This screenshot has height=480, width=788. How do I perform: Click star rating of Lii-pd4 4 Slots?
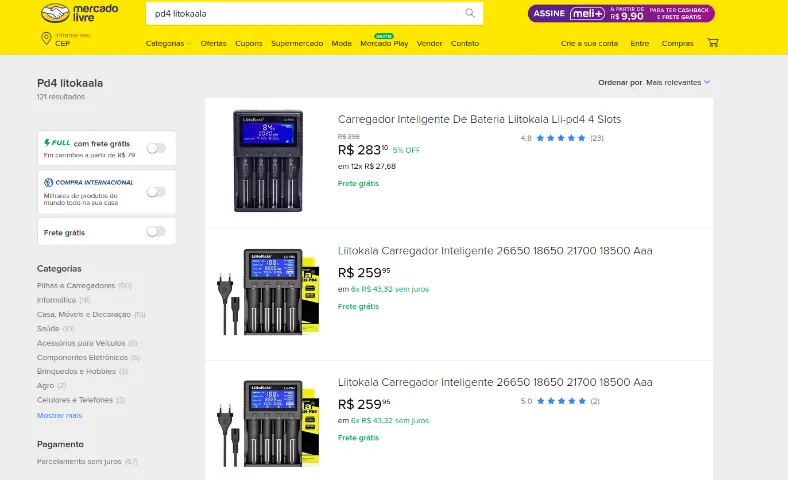[x=562, y=138]
